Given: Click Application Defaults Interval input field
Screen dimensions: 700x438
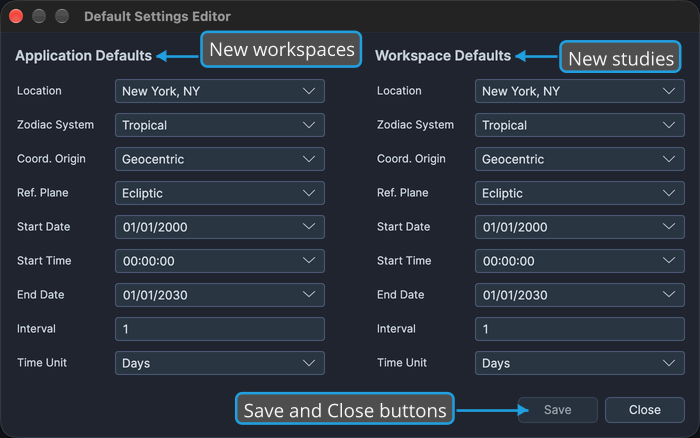Looking at the screenshot, I should click(220, 329).
